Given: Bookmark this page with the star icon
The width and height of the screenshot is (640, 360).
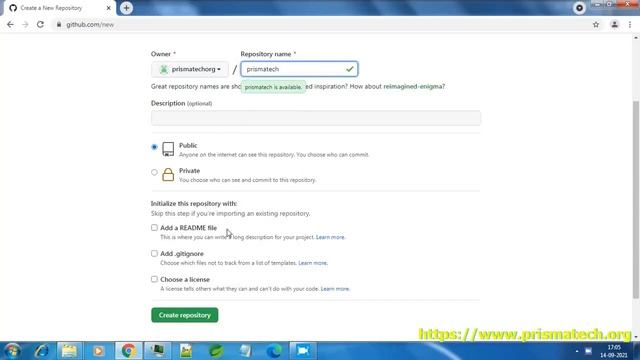Looking at the screenshot, I should point(596,24).
